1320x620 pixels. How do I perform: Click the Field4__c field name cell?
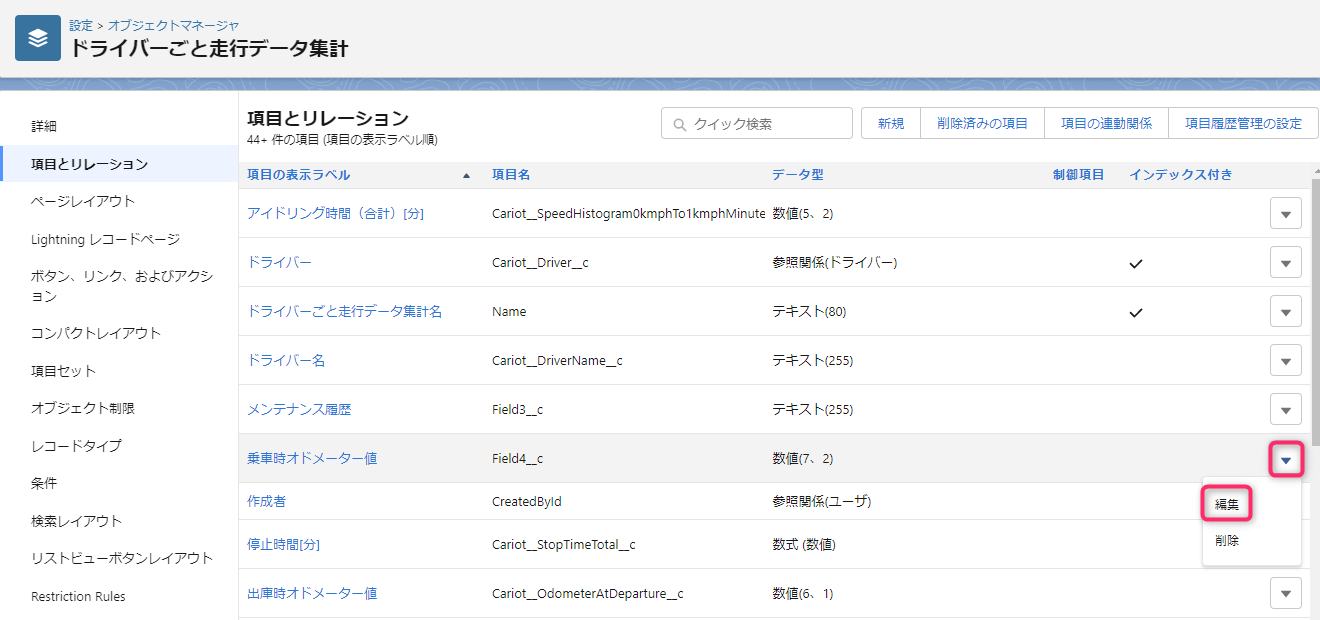(518, 459)
